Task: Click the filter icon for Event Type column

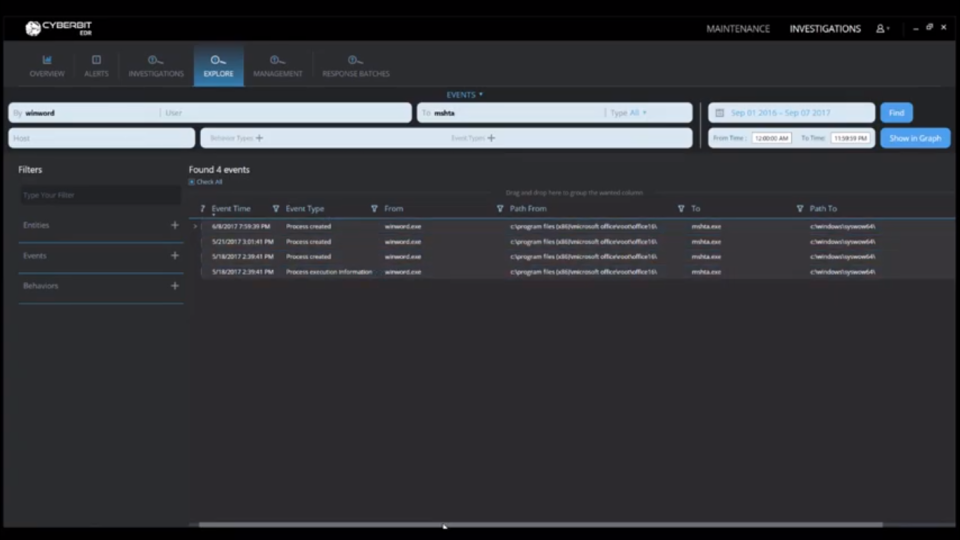Action: [276, 209]
